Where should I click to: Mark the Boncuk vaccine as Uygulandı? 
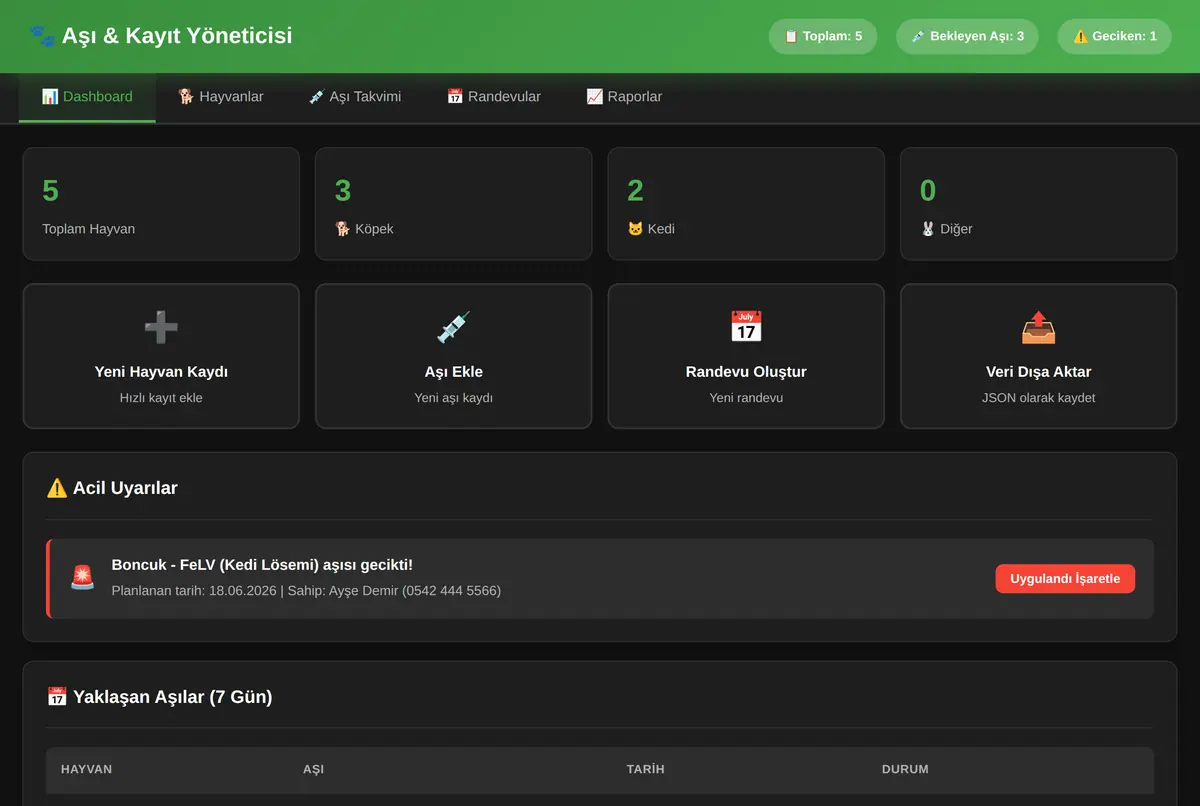point(1065,579)
